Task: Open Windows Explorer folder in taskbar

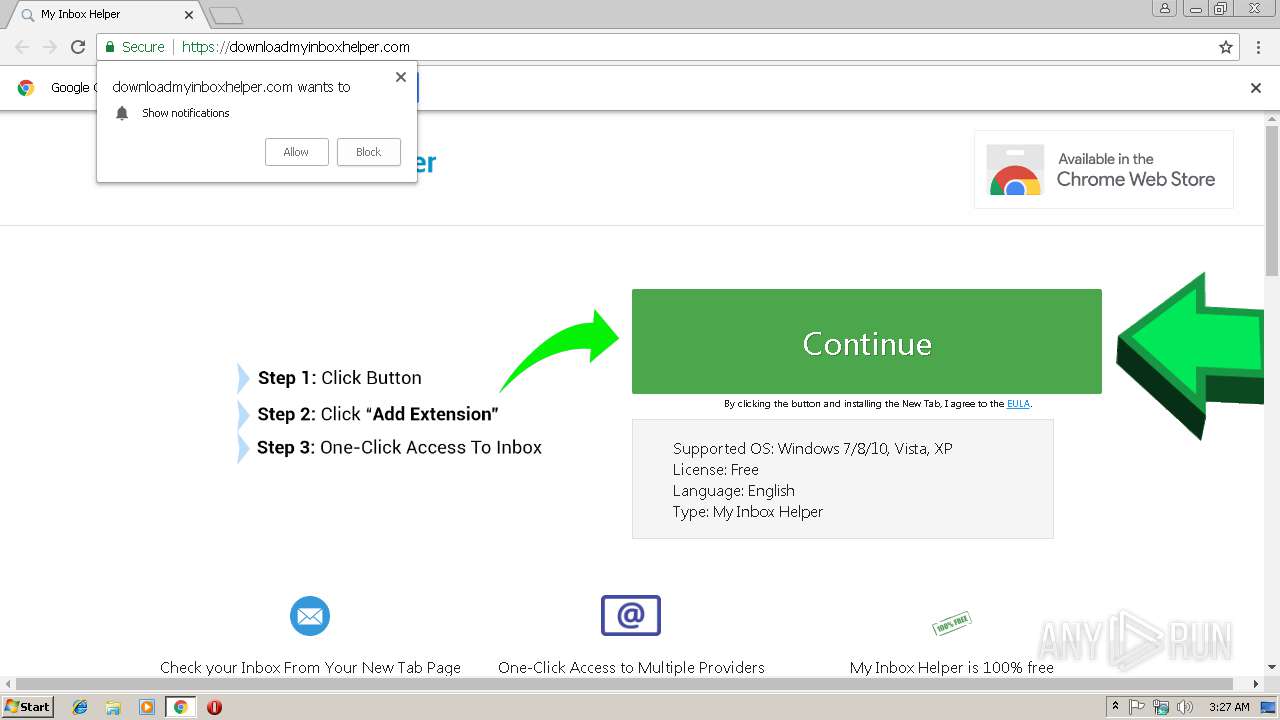Action: tap(113, 707)
